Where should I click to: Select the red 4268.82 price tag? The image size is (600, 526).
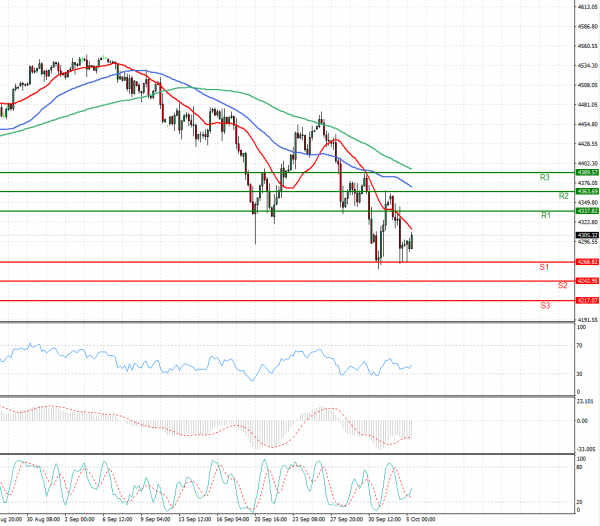587,262
